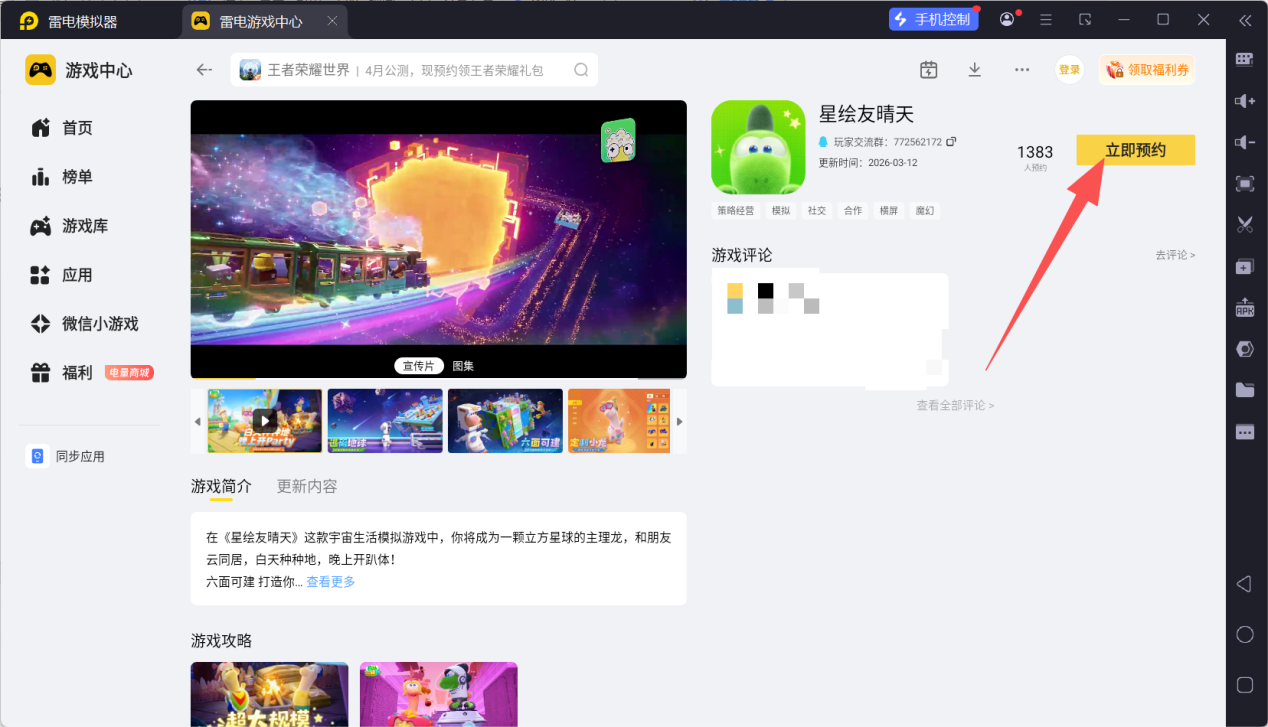Screen dimensions: 1268x727
Task: Select the 横屏 tag
Action: [x=888, y=211]
